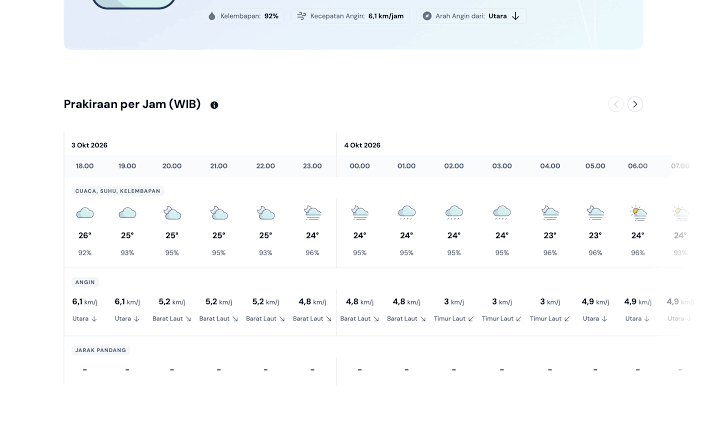Click the 5,2 km/j wind speed at 21.00
726x422 pixels.
[219, 302]
